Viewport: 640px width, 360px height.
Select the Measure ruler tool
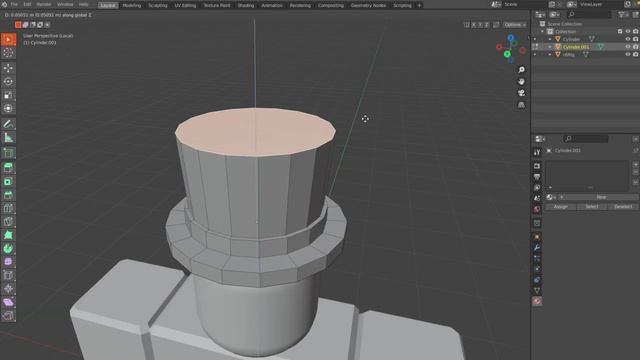8,138
